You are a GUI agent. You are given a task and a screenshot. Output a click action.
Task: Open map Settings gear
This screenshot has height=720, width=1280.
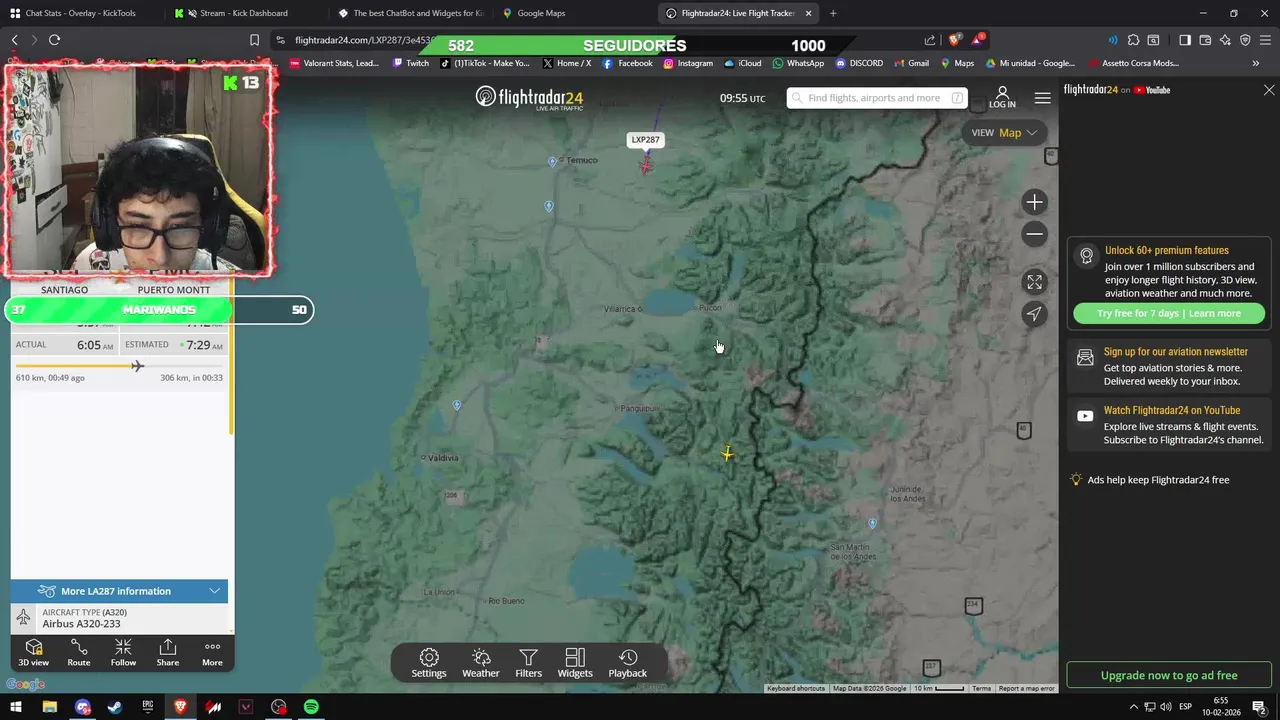pyautogui.click(x=429, y=663)
